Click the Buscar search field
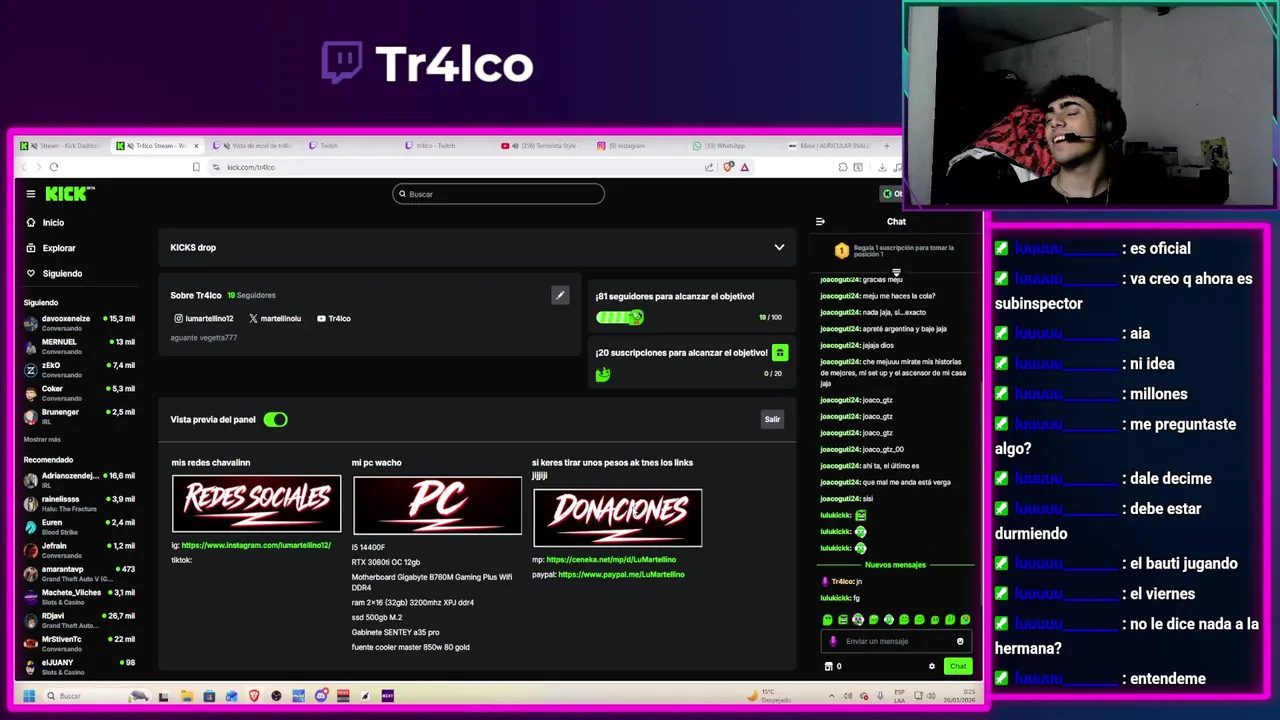Viewport: 1280px width, 720px height. [x=498, y=194]
